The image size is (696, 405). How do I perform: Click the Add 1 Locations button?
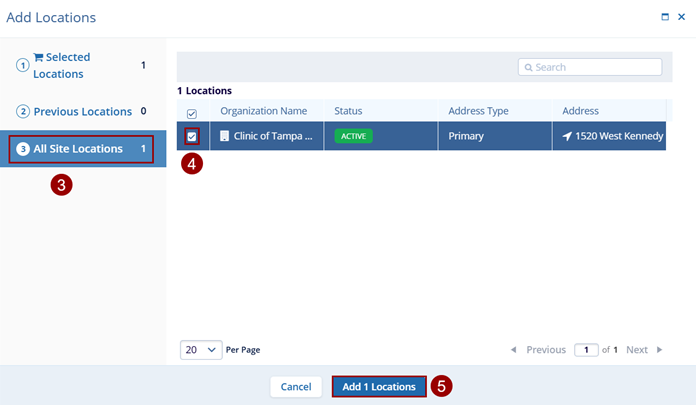click(x=379, y=386)
